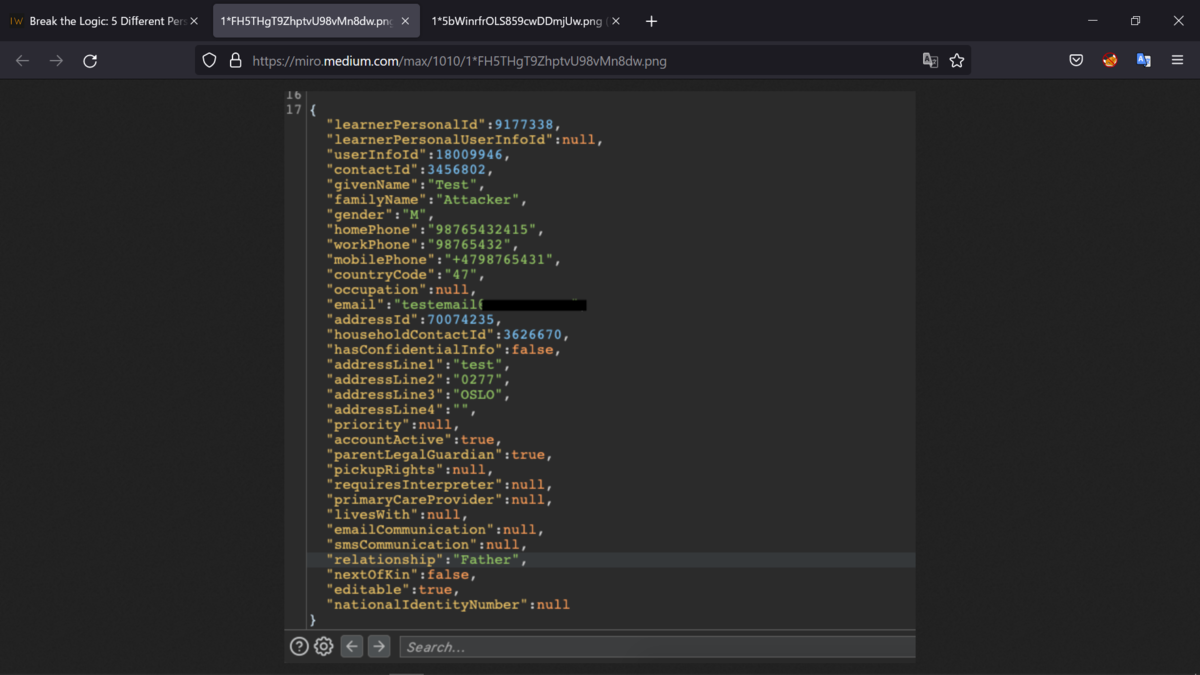Switch to the 1*5bWinrfrOLS859cwDDmjUw.png tab
The width and height of the screenshot is (1200, 675).
[x=527, y=21]
